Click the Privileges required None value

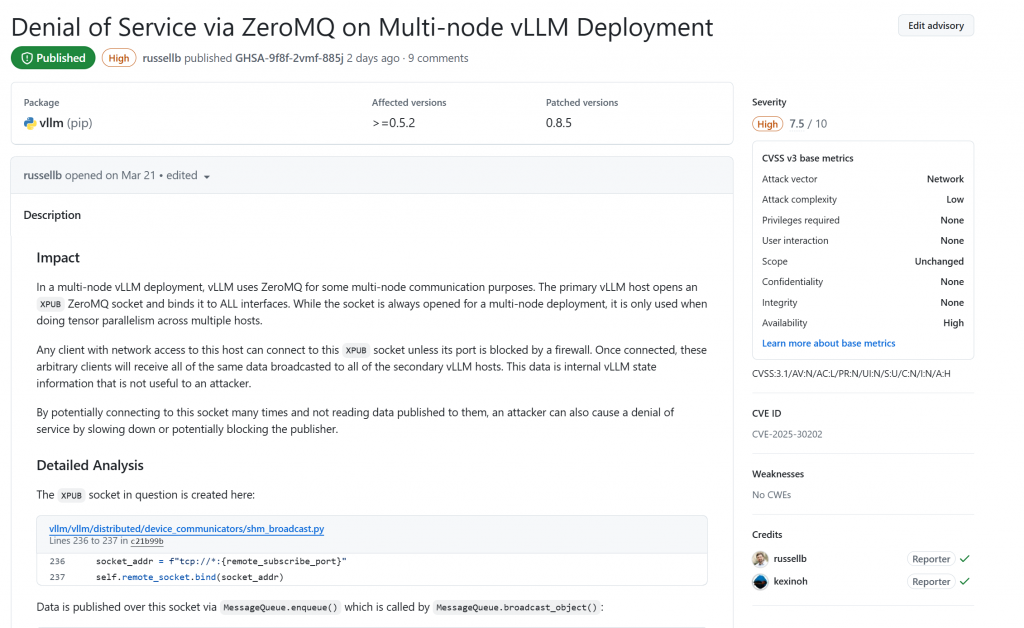click(952, 221)
